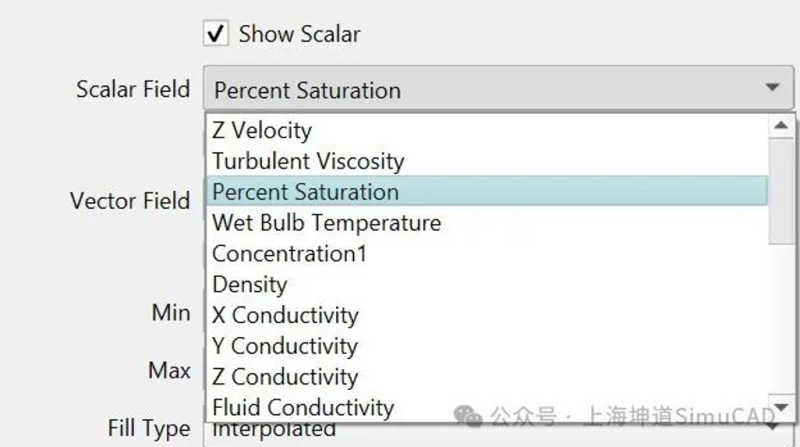Click the Scalar Field combo box showing Percent Saturation
Image resolution: width=800 pixels, height=447 pixels.
click(x=480, y=89)
